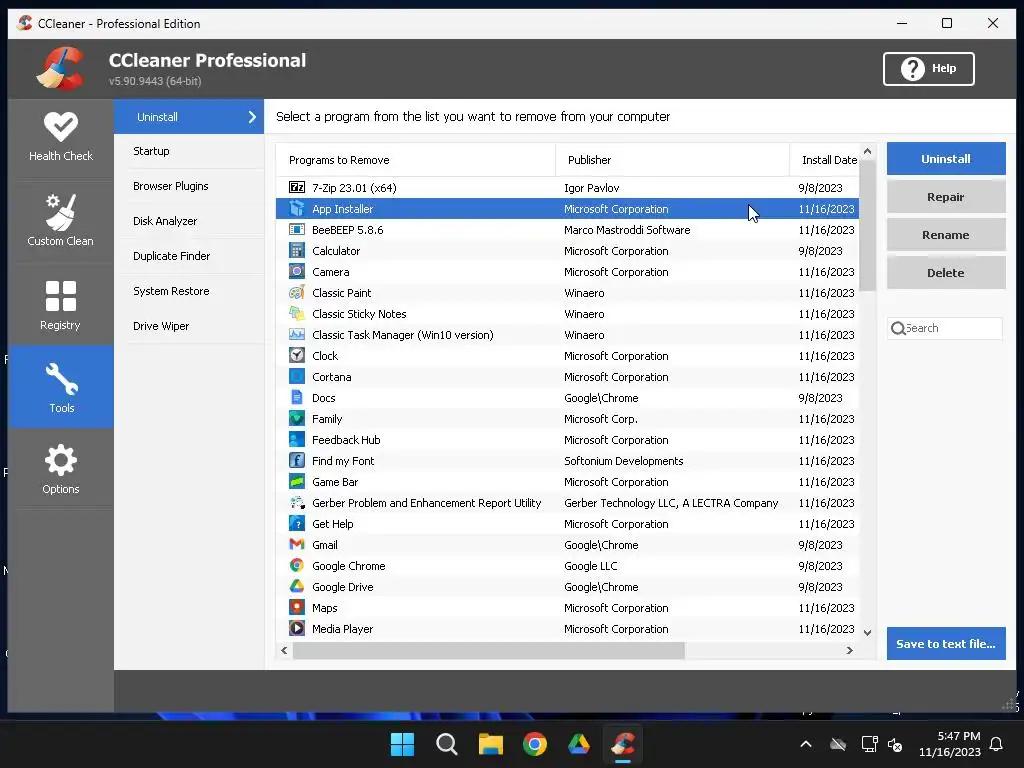Screen dimensions: 1024x768
Task: Open Google Drive from taskbar
Action: [579, 744]
